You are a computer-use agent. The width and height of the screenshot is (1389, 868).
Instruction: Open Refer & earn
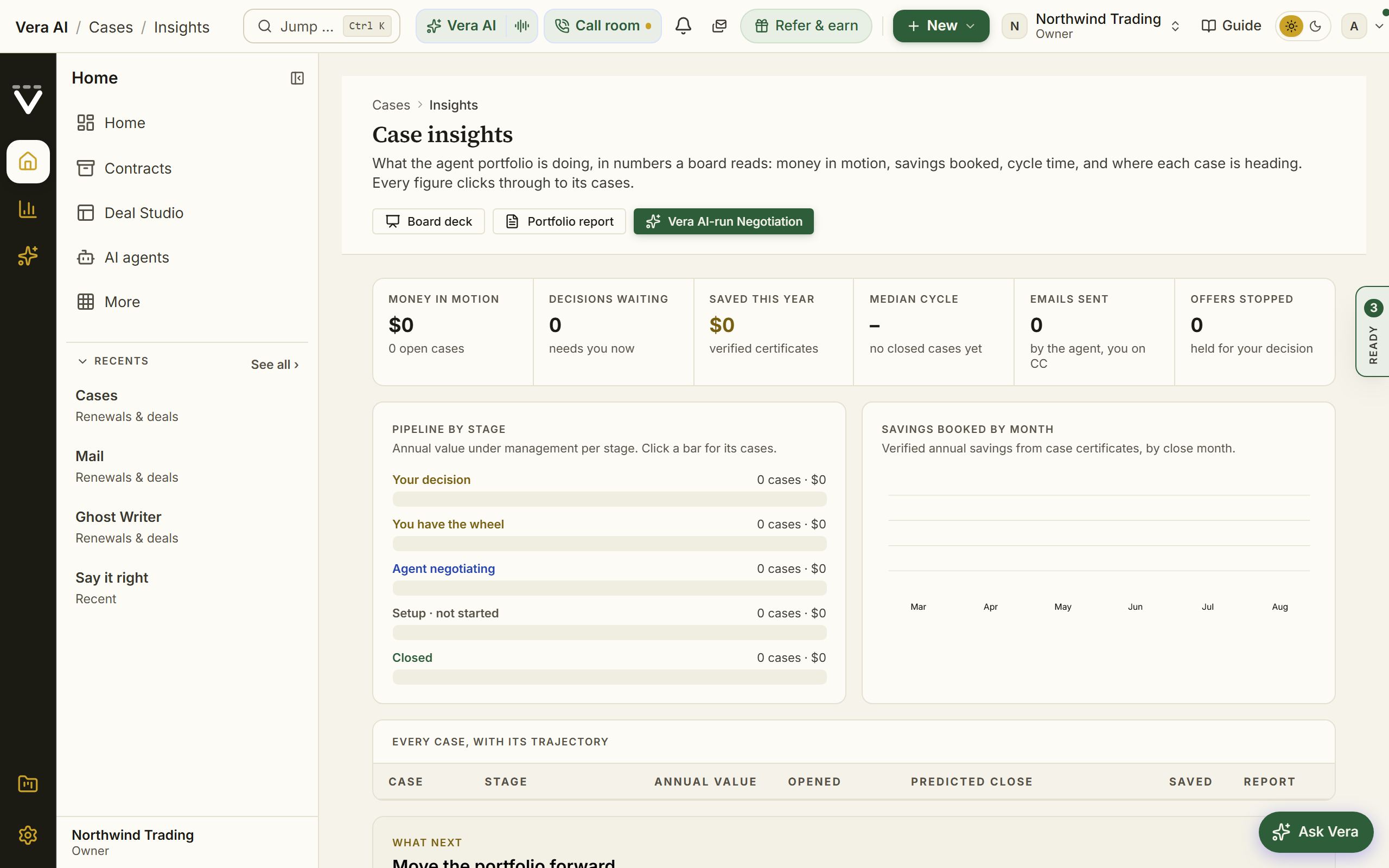click(x=806, y=26)
